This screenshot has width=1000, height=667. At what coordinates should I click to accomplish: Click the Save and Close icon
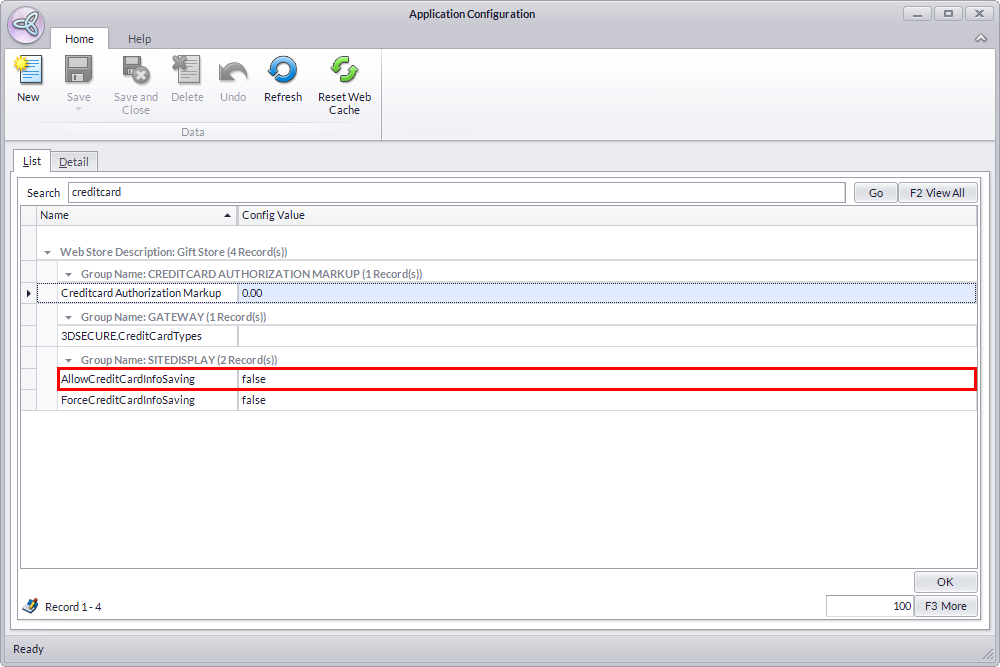[x=136, y=70]
